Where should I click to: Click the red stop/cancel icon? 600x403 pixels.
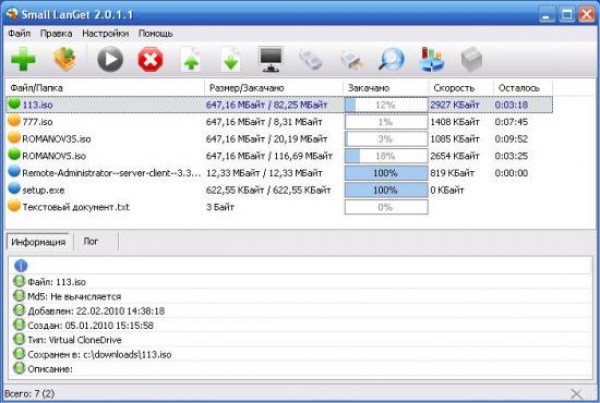(150, 60)
